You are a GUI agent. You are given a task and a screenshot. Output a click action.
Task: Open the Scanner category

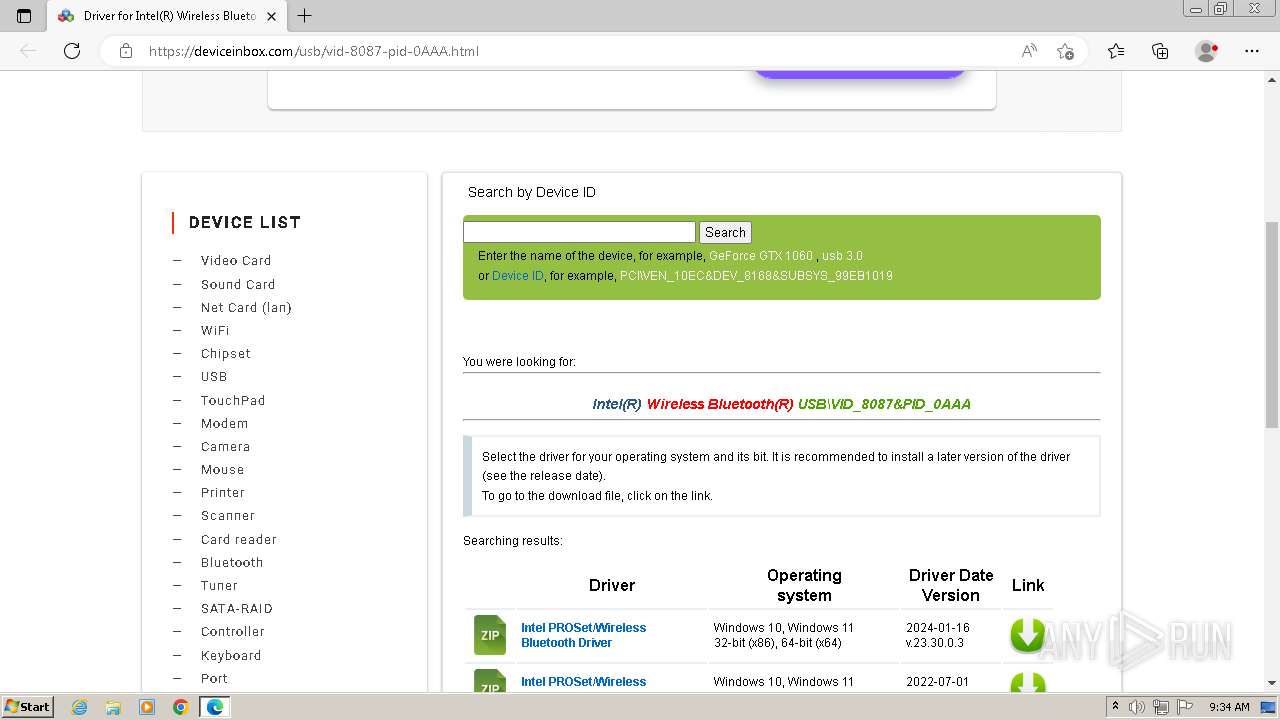pyautogui.click(x=228, y=515)
